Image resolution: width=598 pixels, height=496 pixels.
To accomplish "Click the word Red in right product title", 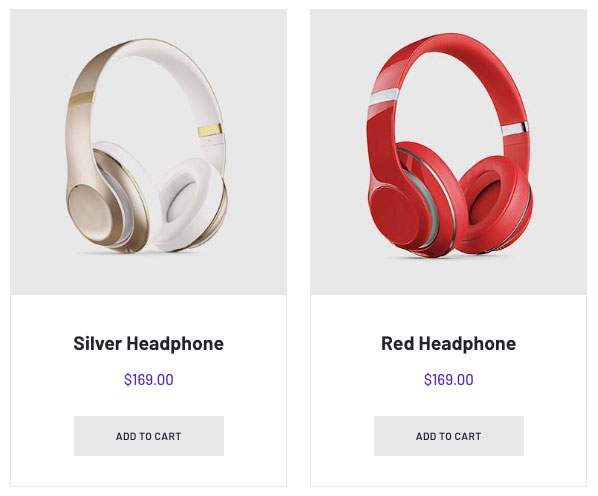I will point(397,343).
